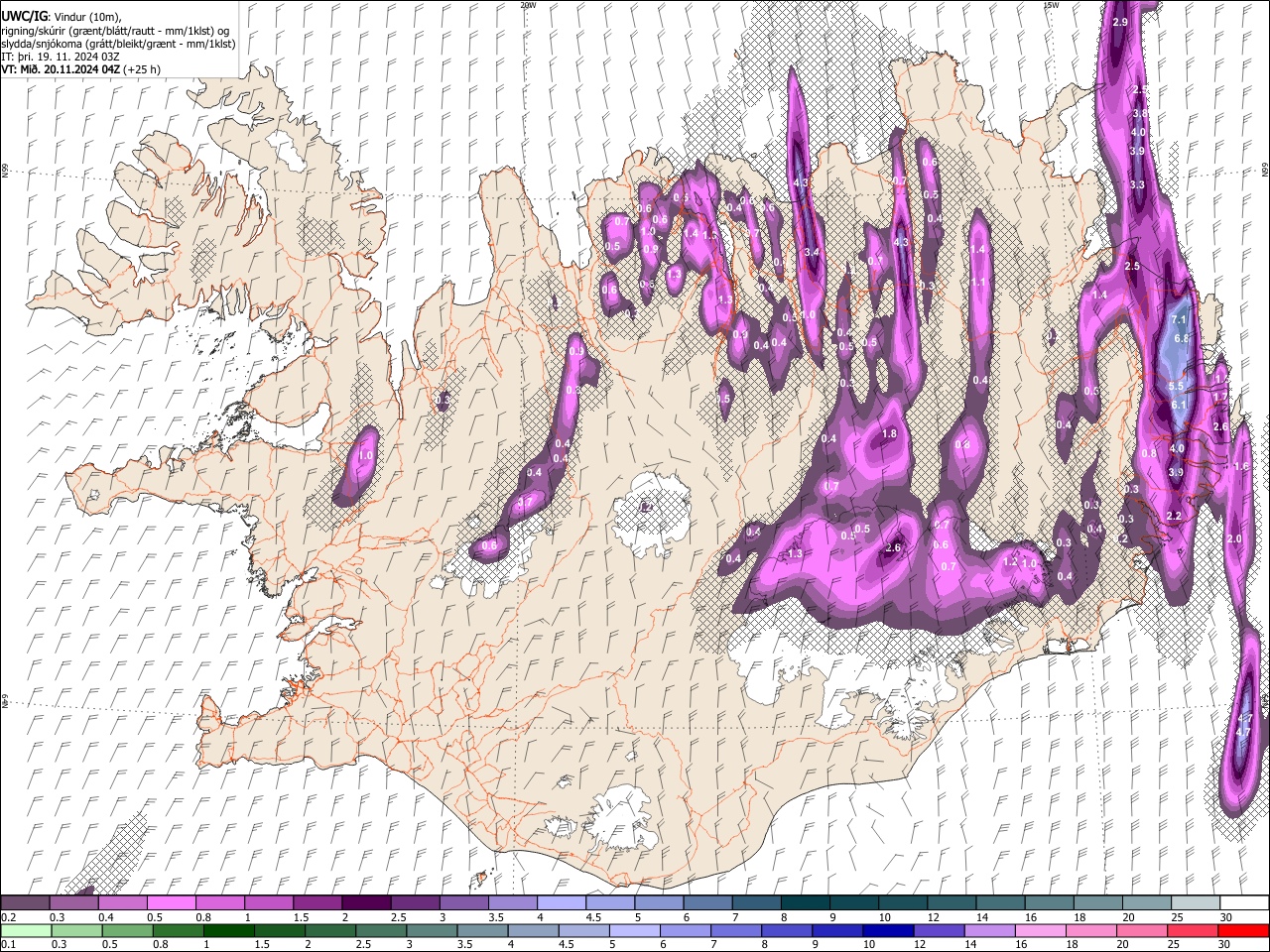Click the snow-scale swatch between 0.2 and 0.3
Screen dimensions: 1270x952
(25, 903)
